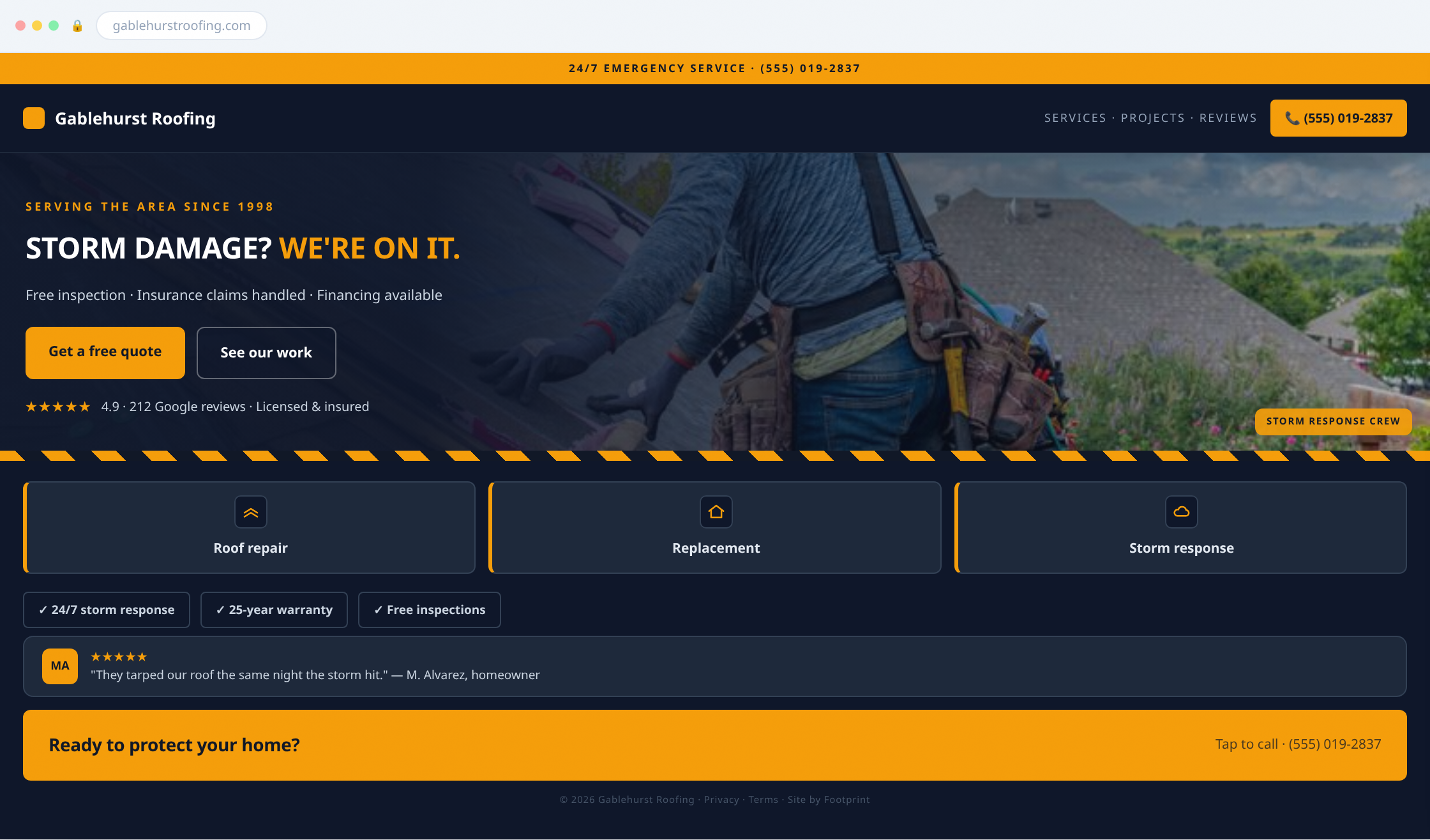Viewport: 1430px width, 840px height.
Task: Click the Replacement house icon
Action: click(716, 512)
